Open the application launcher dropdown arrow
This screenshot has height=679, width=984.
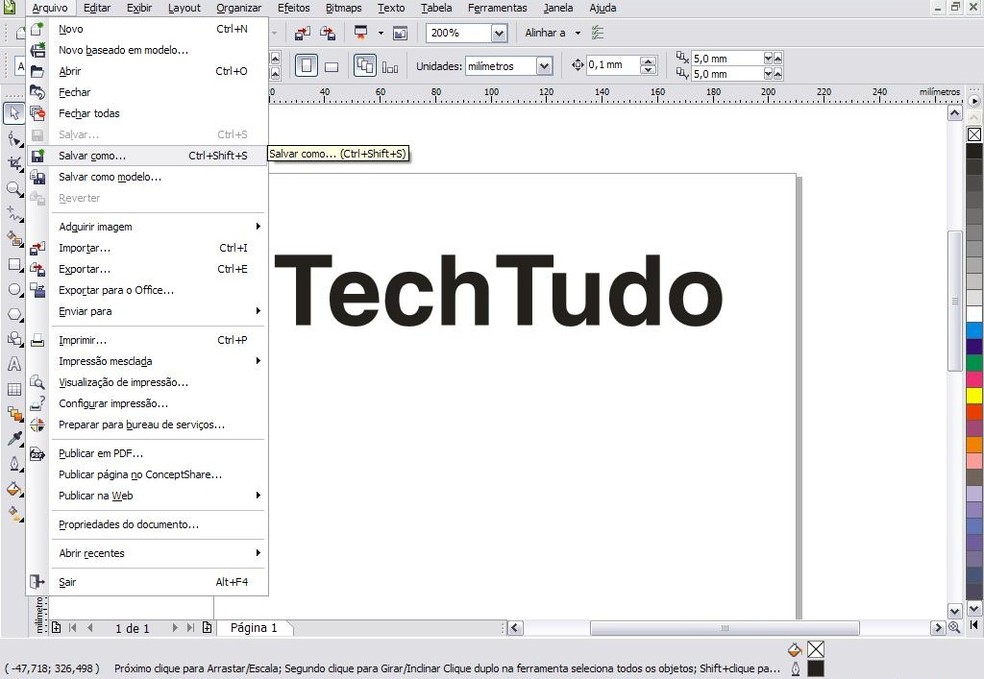[381, 33]
